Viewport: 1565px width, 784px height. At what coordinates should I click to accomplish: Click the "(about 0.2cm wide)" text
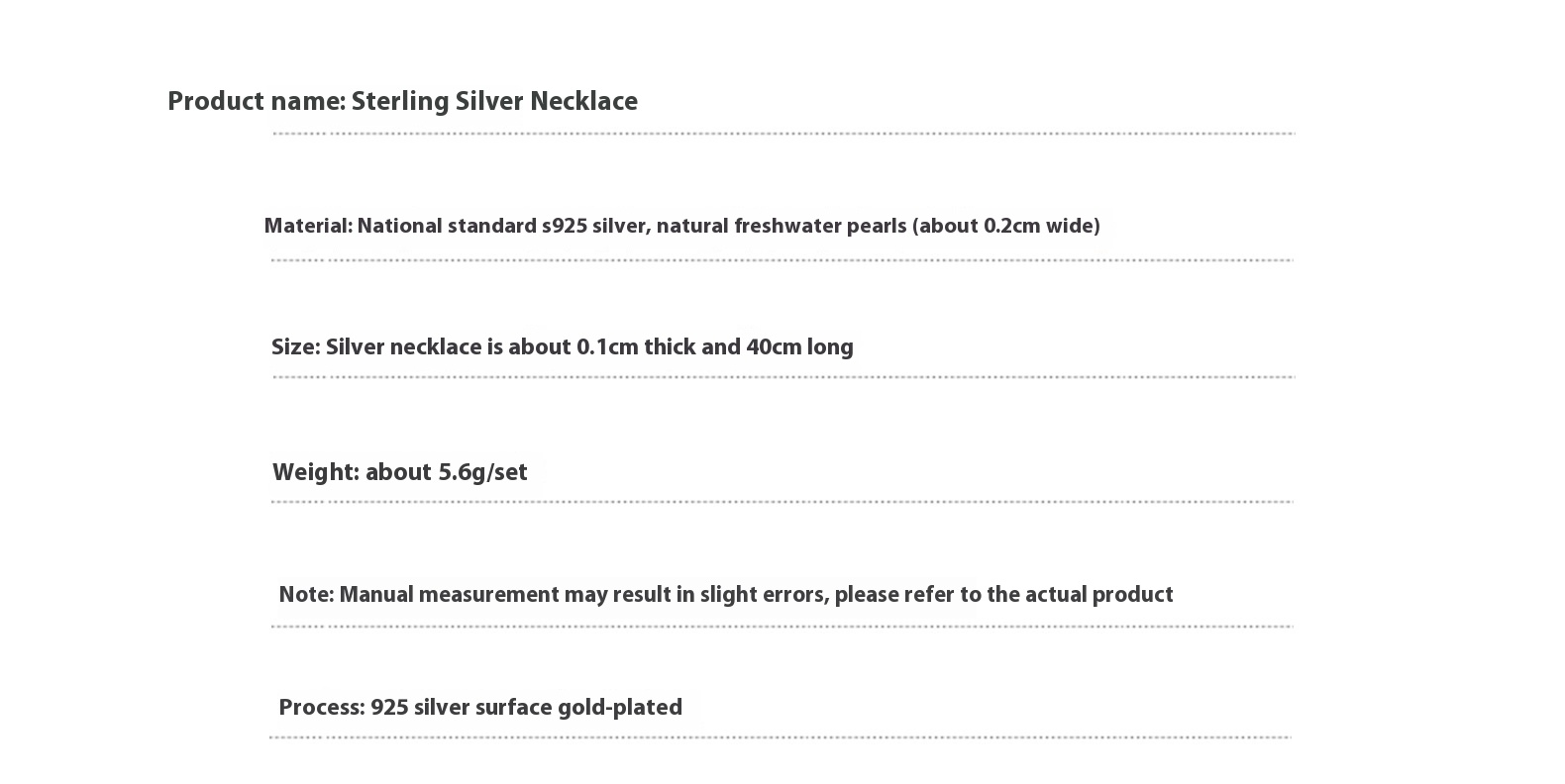pyautogui.click(x=1006, y=227)
